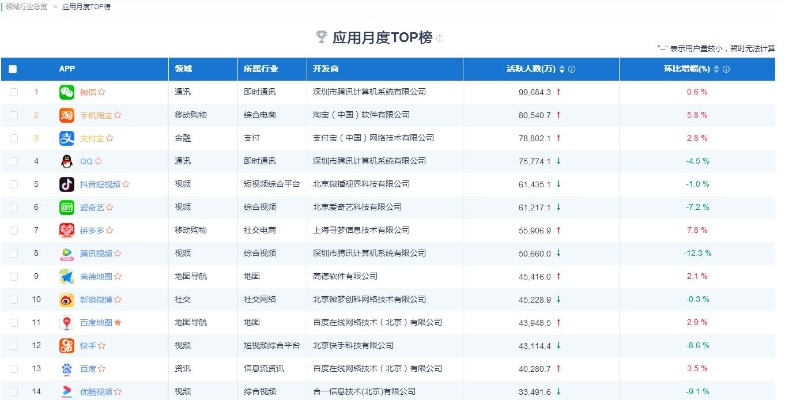Click 社交电商 industry cell
This screenshot has height=400, width=785.
(x=259, y=230)
